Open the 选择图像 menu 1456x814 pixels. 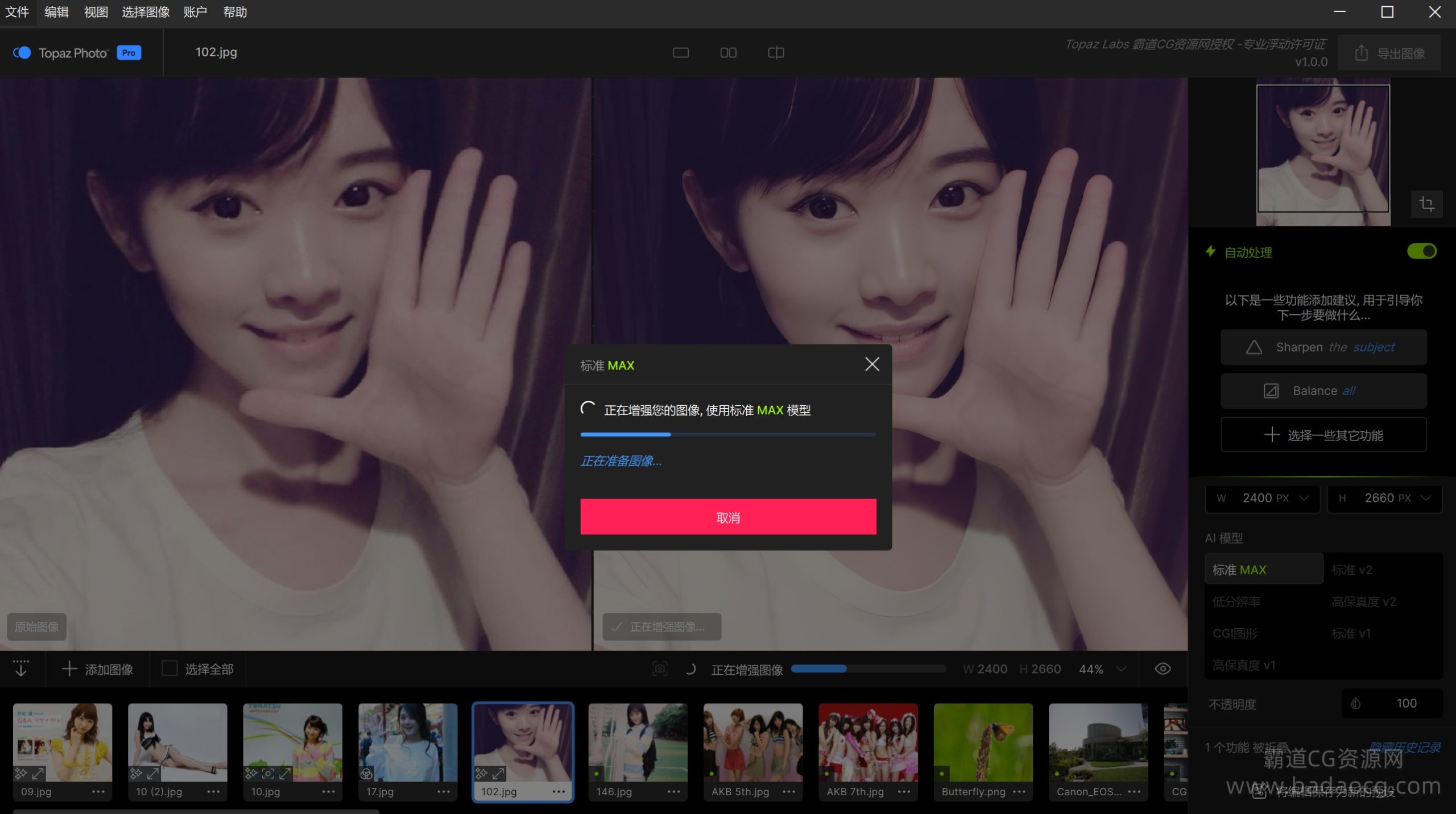[146, 12]
